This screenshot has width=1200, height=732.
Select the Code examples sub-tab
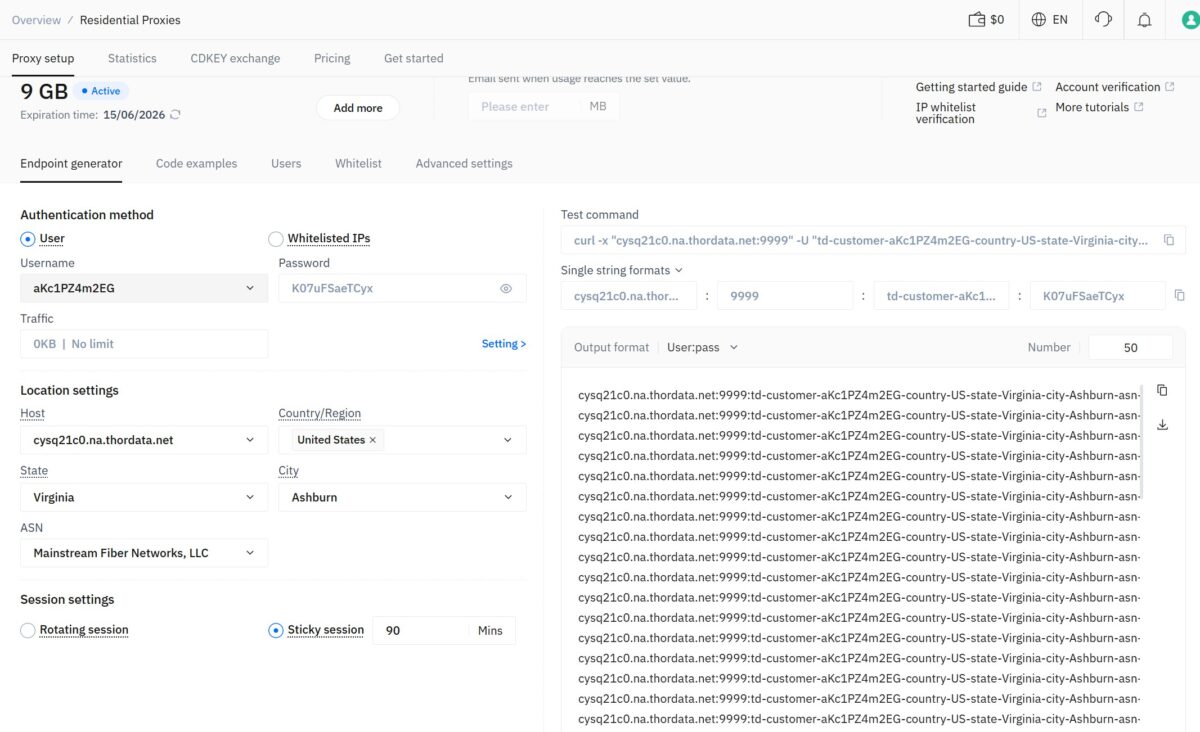(x=197, y=163)
